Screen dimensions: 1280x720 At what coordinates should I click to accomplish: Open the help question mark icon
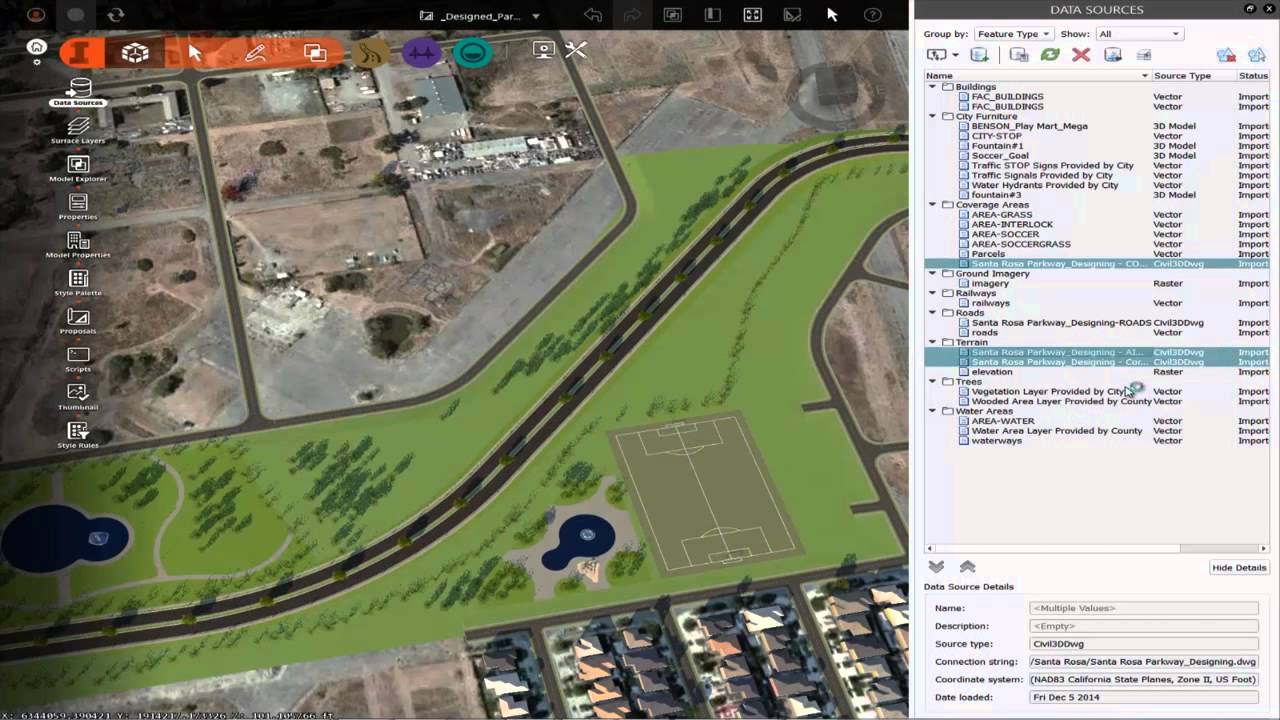[x=872, y=15]
